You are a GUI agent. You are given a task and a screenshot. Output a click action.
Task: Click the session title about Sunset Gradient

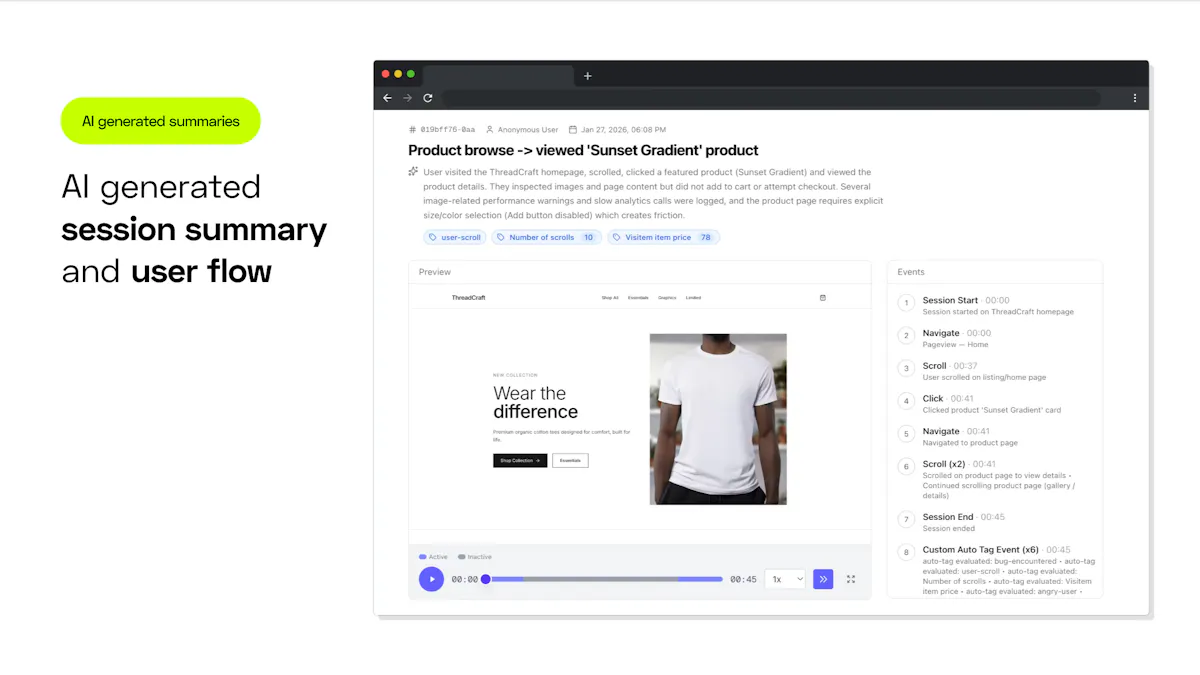(583, 150)
